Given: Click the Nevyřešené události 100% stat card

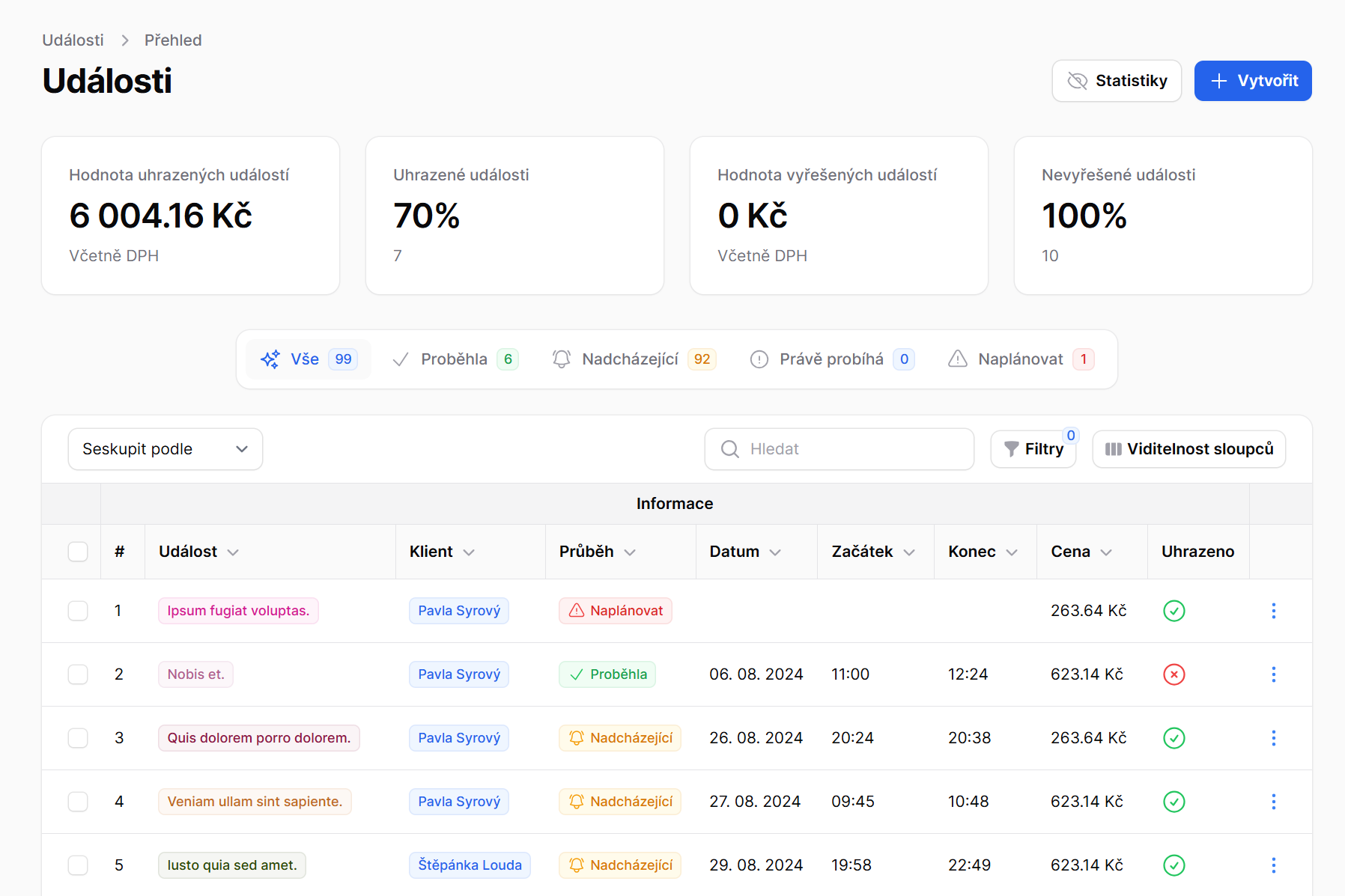Looking at the screenshot, I should [x=1163, y=216].
